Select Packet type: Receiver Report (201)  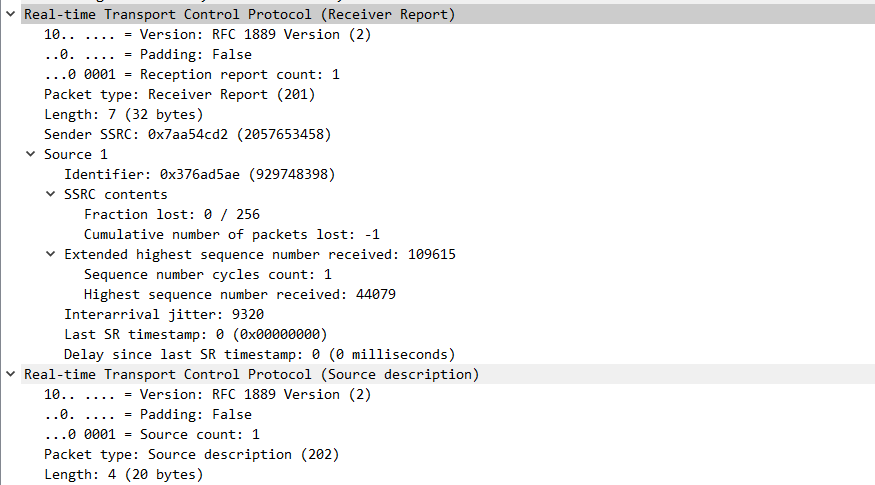pos(180,94)
